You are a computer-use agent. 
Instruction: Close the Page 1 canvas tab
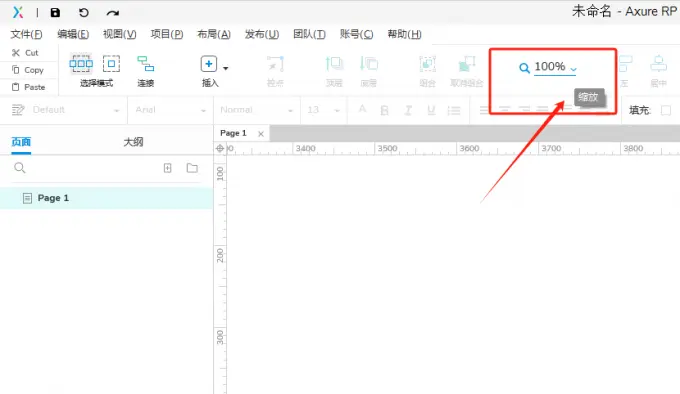click(x=261, y=134)
